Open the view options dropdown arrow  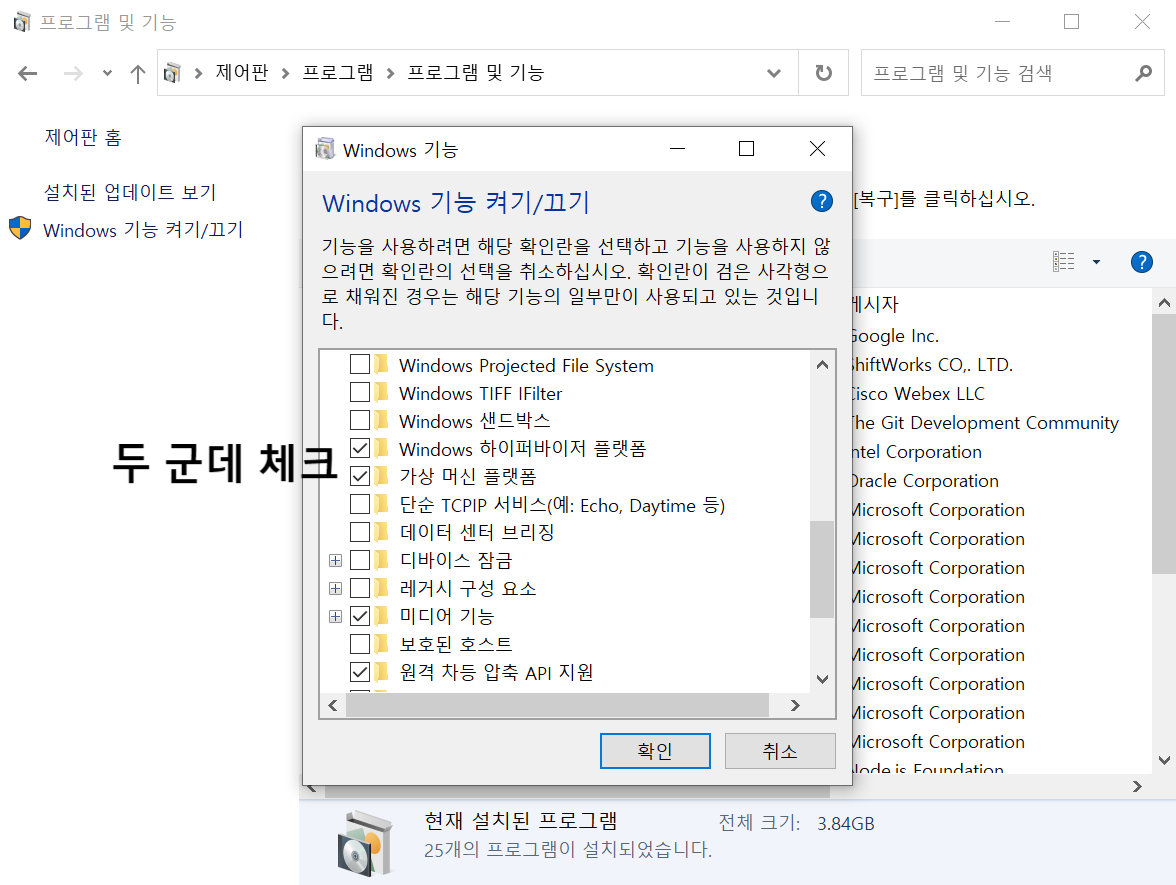pos(1096,262)
